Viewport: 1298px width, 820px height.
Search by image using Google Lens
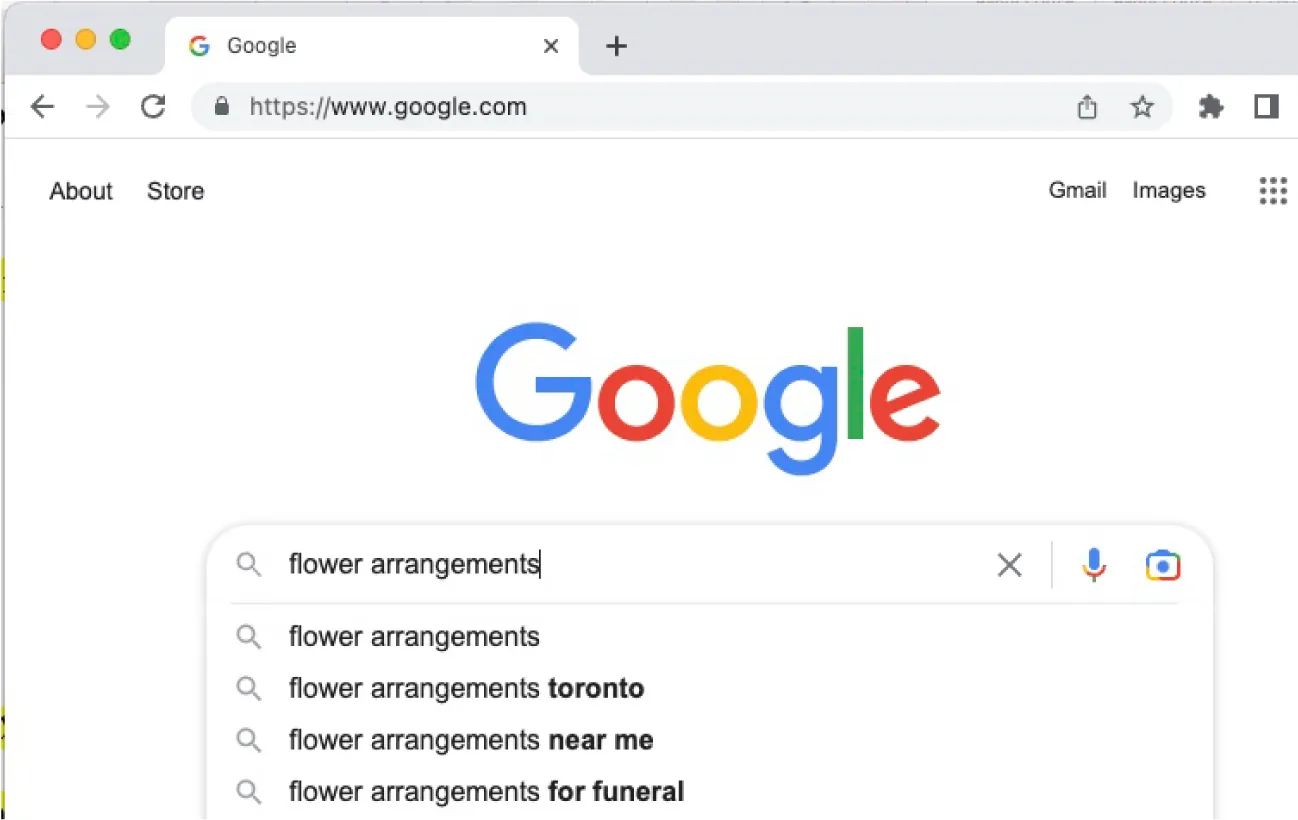(1162, 565)
